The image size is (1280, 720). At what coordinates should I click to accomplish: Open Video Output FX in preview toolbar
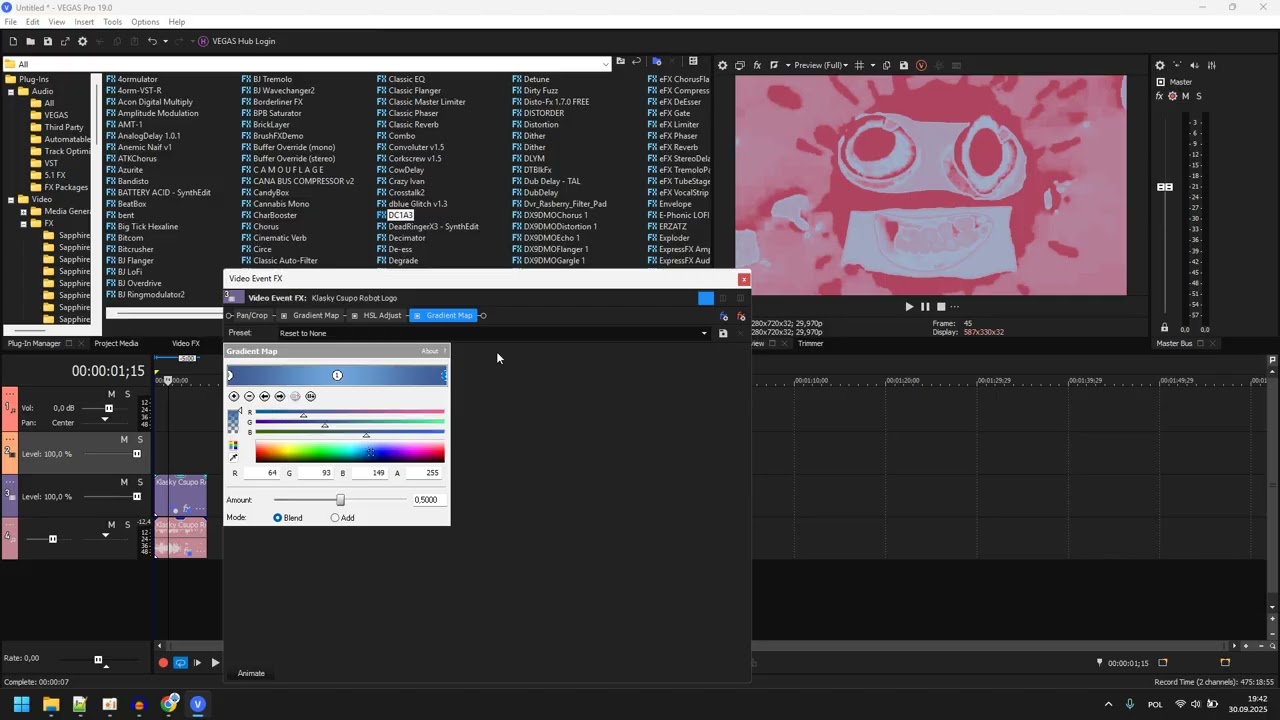click(757, 65)
